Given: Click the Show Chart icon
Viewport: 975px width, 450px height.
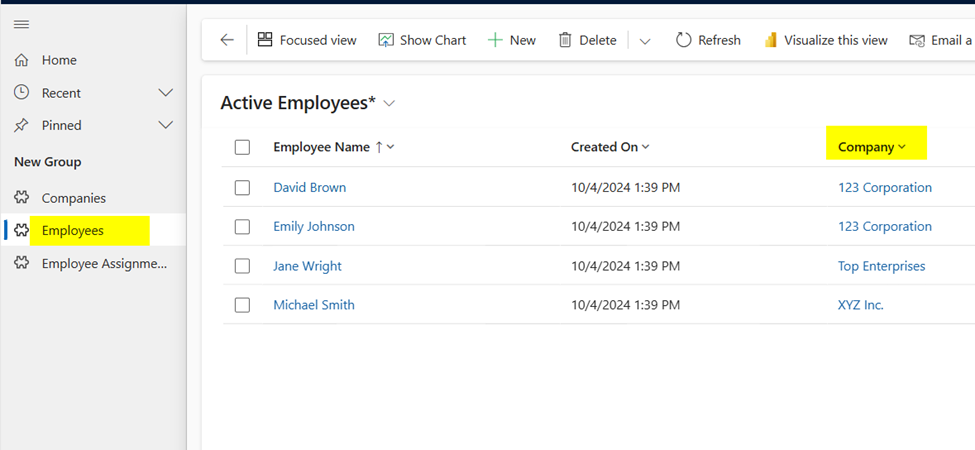Looking at the screenshot, I should pyautogui.click(x=386, y=40).
